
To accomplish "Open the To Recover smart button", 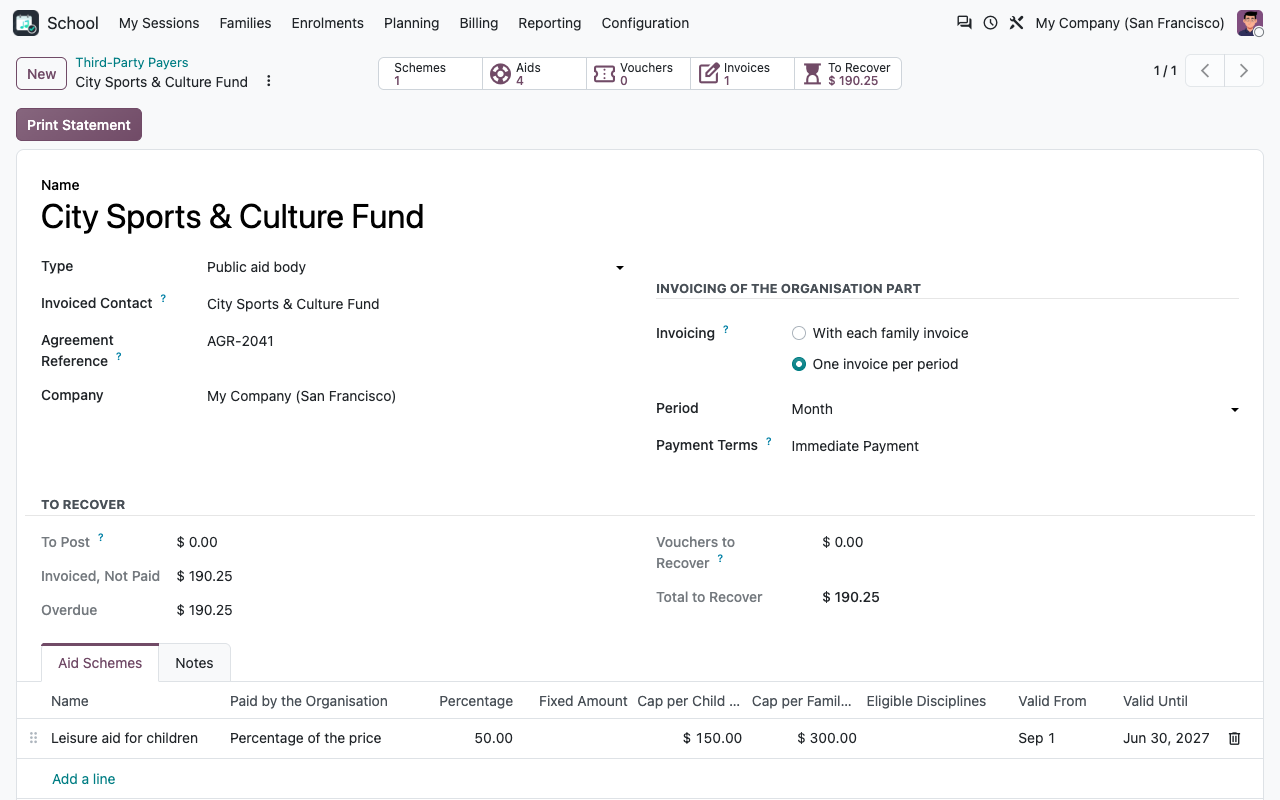I will pos(848,74).
